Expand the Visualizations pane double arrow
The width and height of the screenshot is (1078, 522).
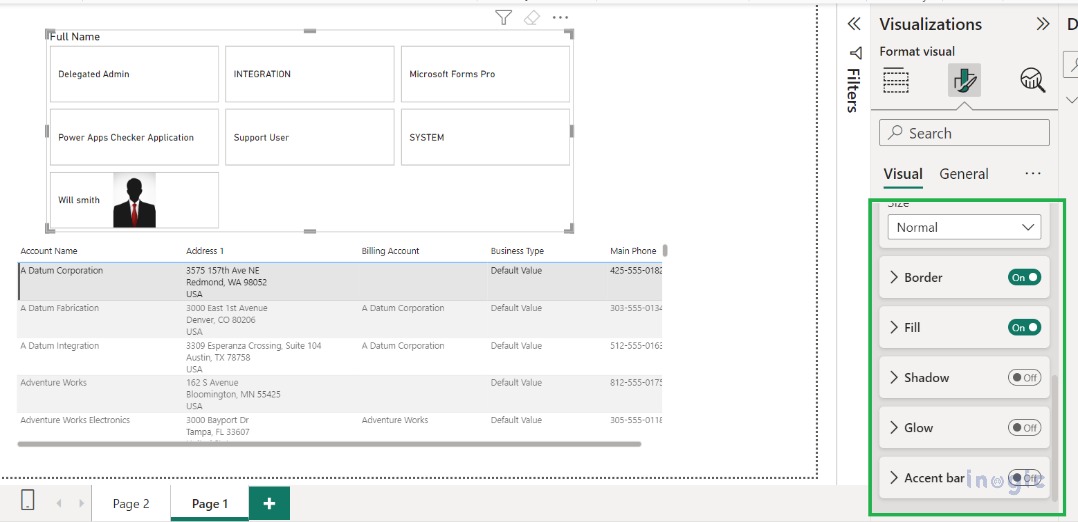(x=1043, y=24)
